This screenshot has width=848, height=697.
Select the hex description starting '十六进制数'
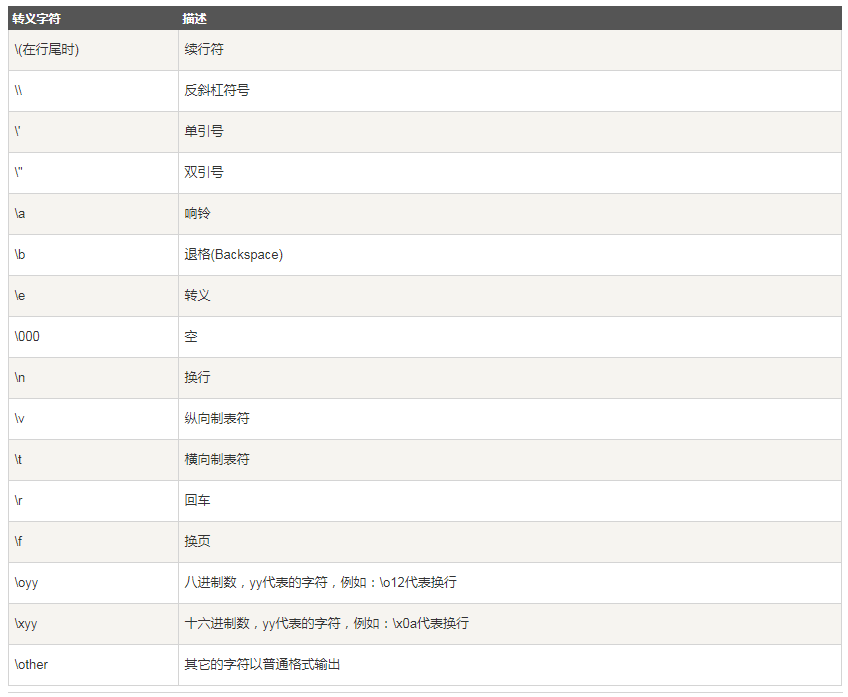point(327,624)
